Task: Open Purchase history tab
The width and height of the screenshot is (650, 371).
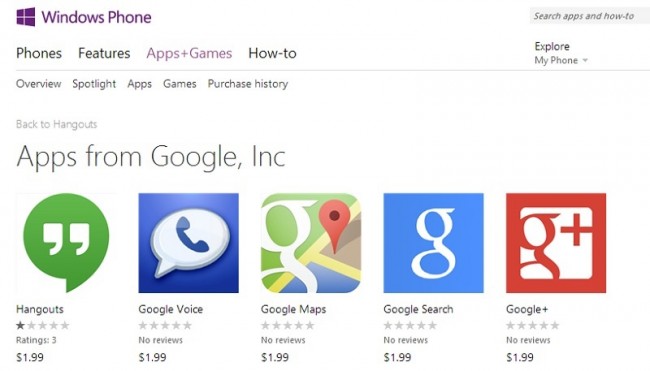Action: (248, 84)
